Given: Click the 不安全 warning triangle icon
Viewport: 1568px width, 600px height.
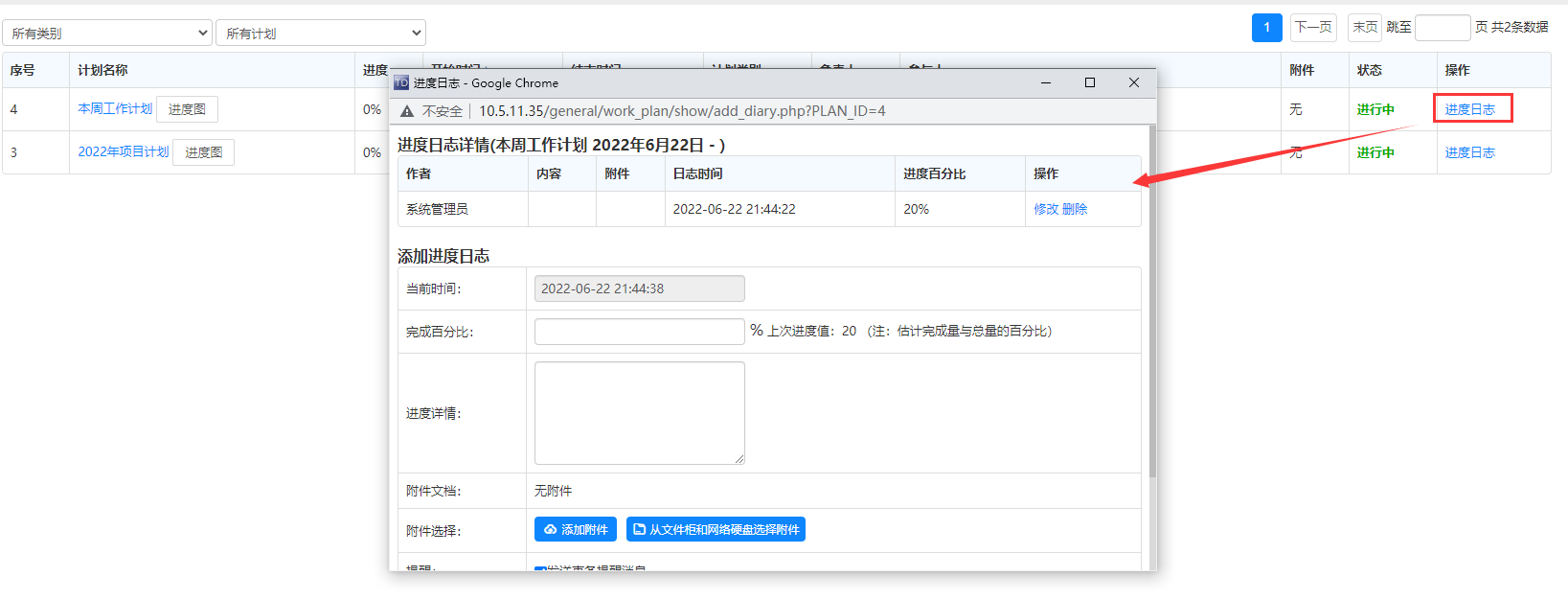Looking at the screenshot, I should [407, 111].
